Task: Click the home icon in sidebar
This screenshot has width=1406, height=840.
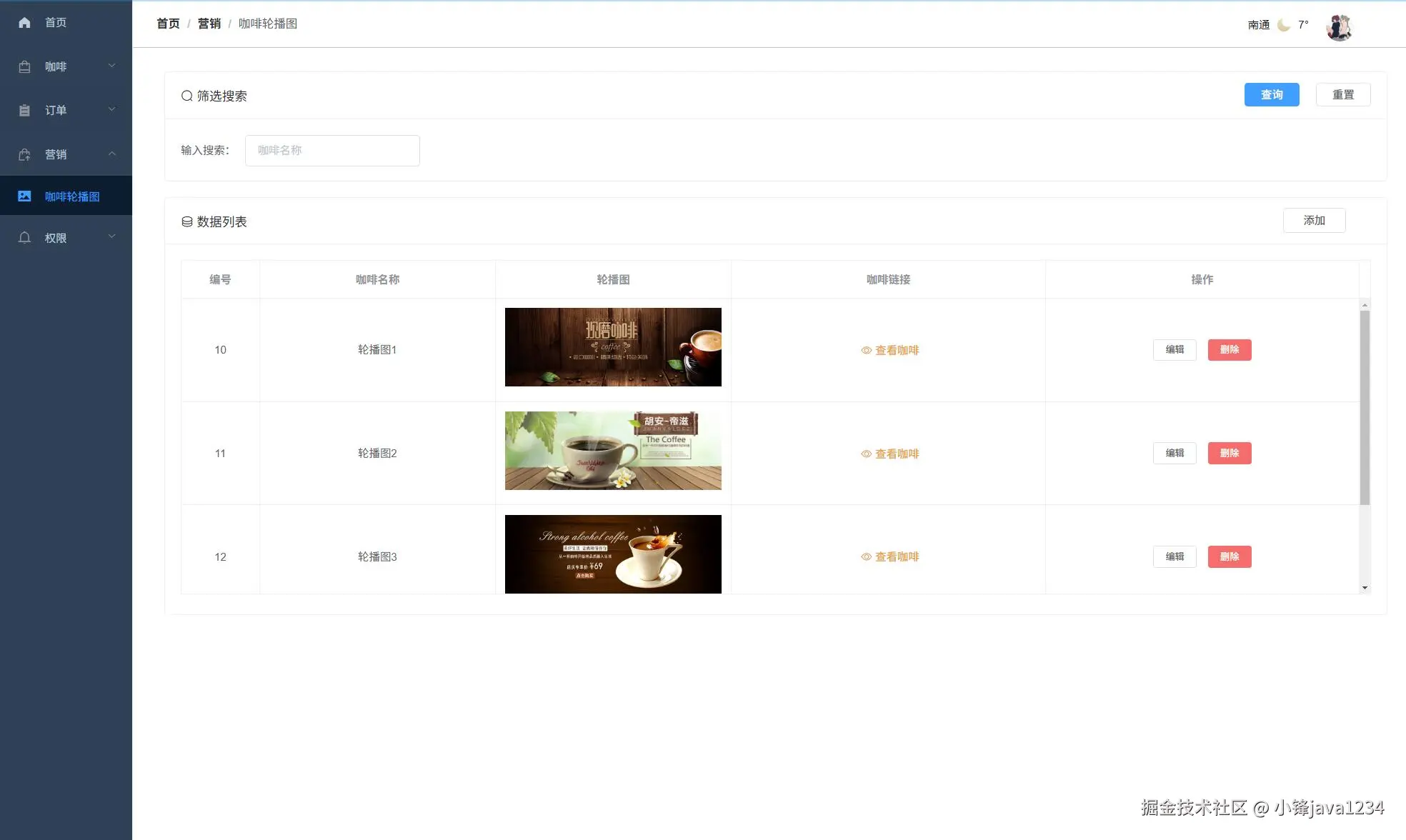Action: pyautogui.click(x=24, y=23)
